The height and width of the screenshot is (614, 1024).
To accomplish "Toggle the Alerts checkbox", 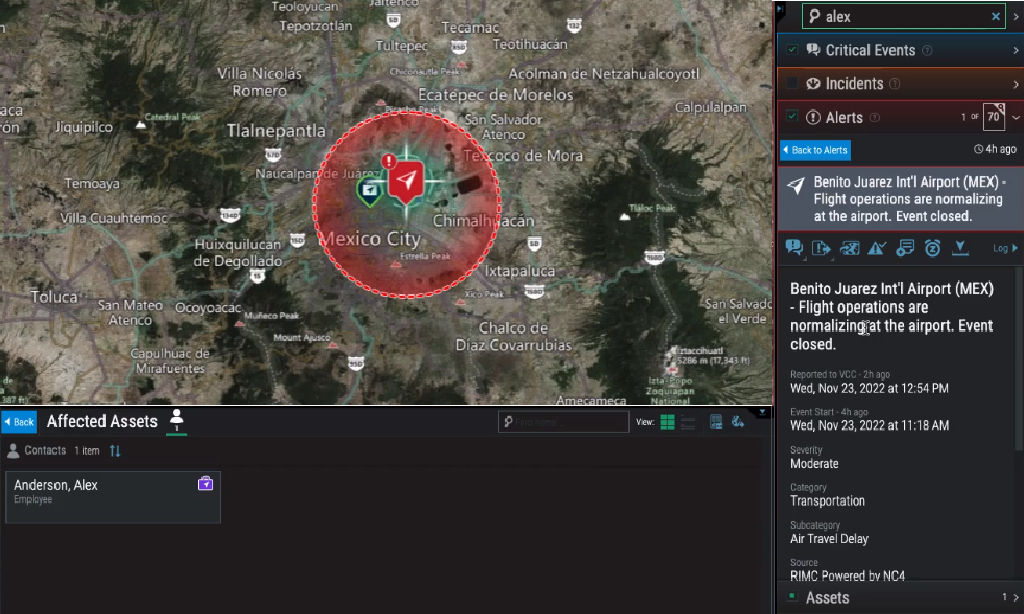I will 792,116.
